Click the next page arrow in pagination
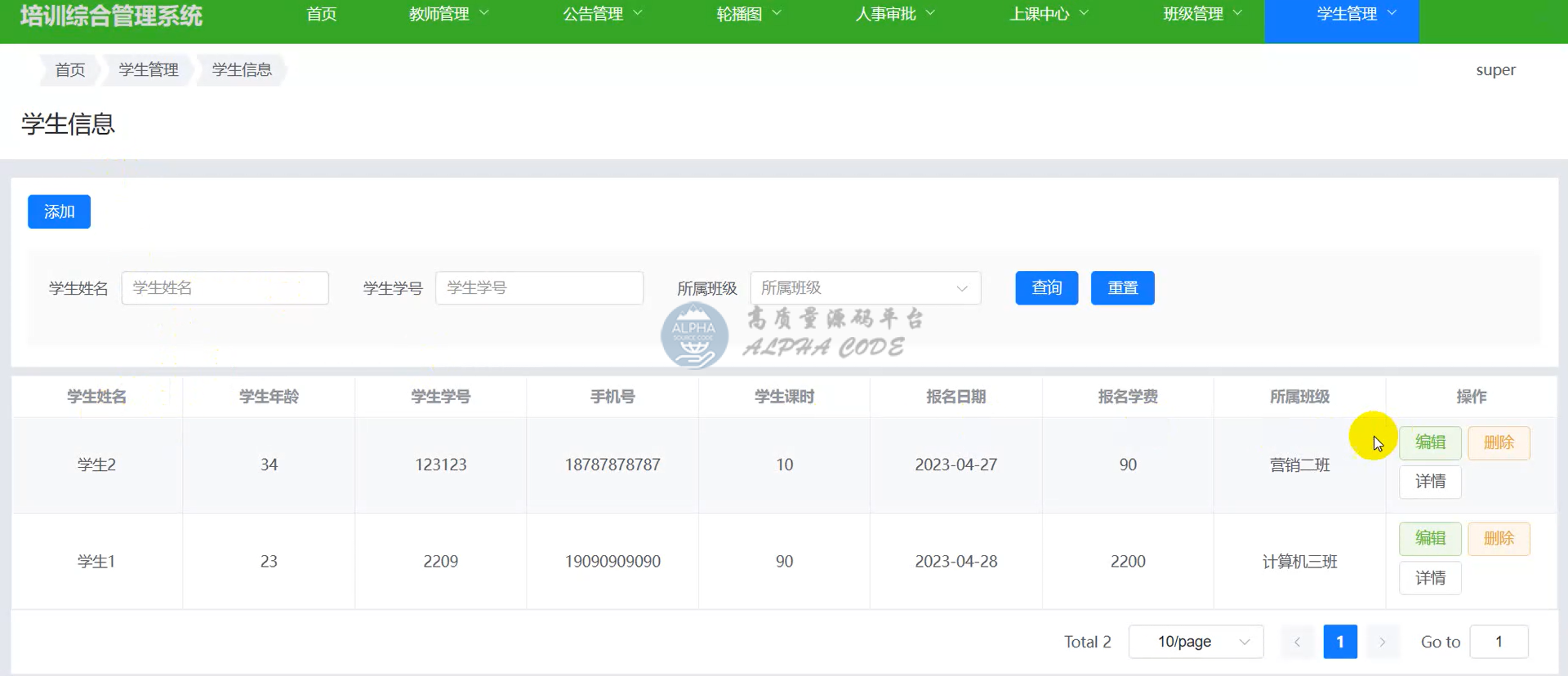This screenshot has height=676, width=1568. [1382, 642]
